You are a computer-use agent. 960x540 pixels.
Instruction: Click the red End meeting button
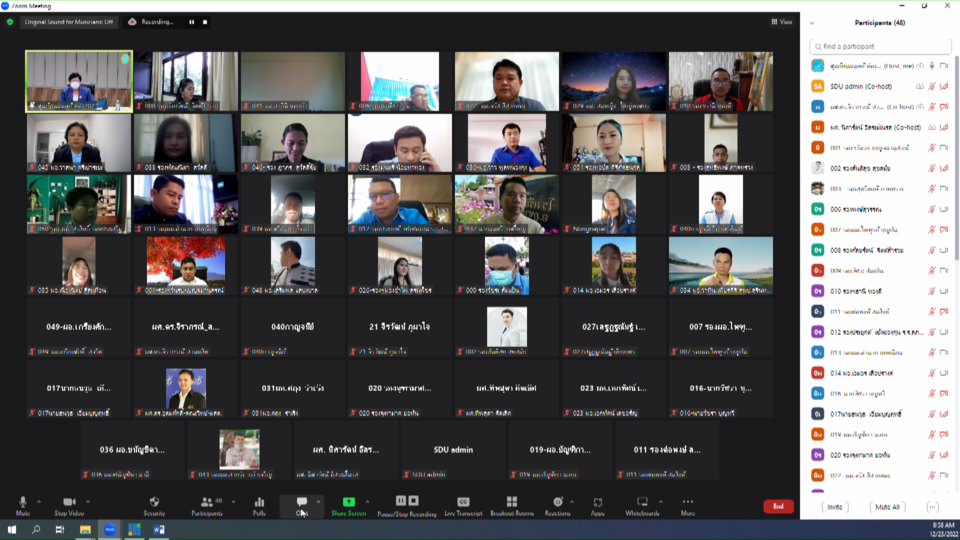[778, 506]
